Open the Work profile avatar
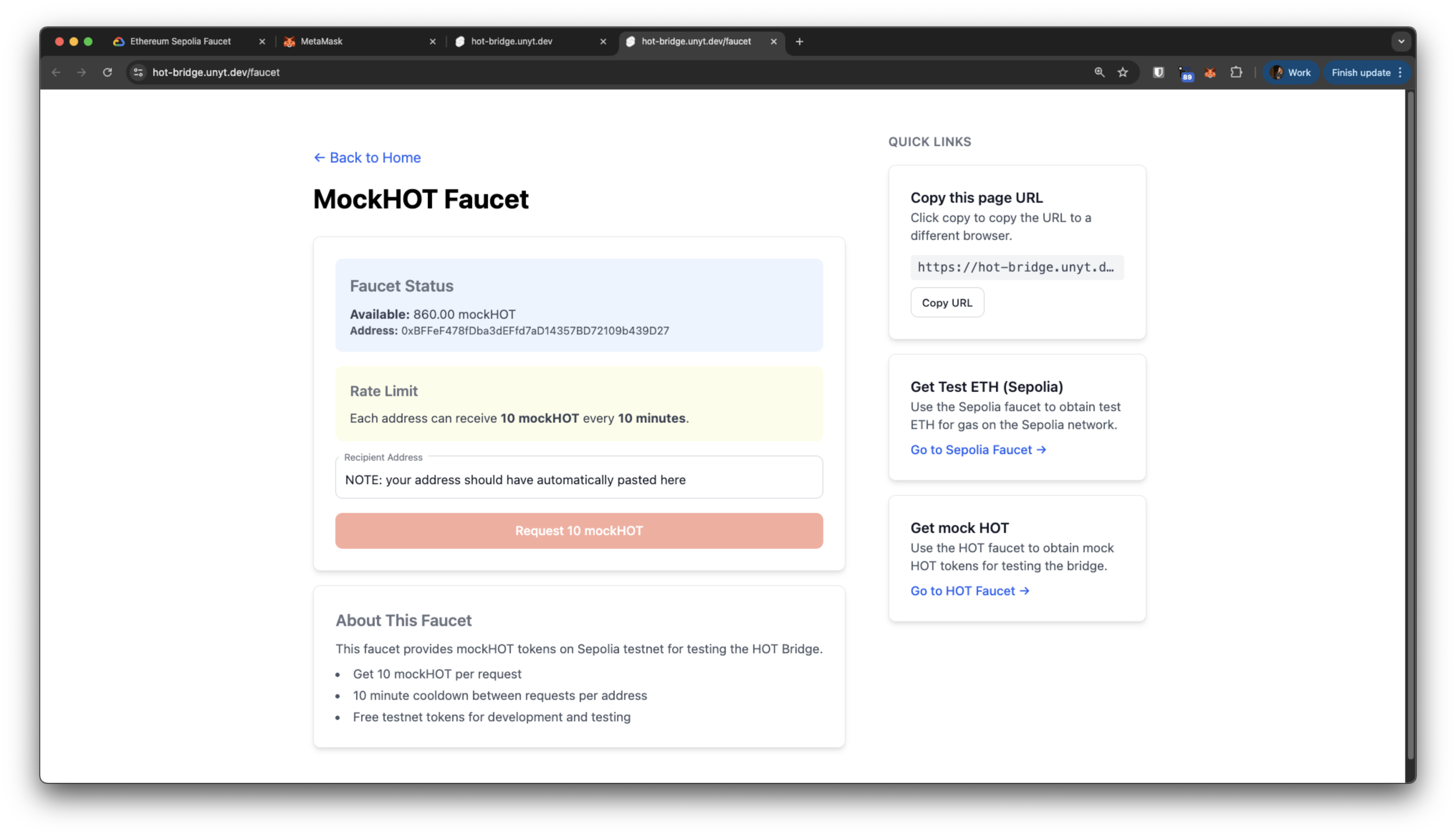The image size is (1456, 836). tap(1290, 72)
